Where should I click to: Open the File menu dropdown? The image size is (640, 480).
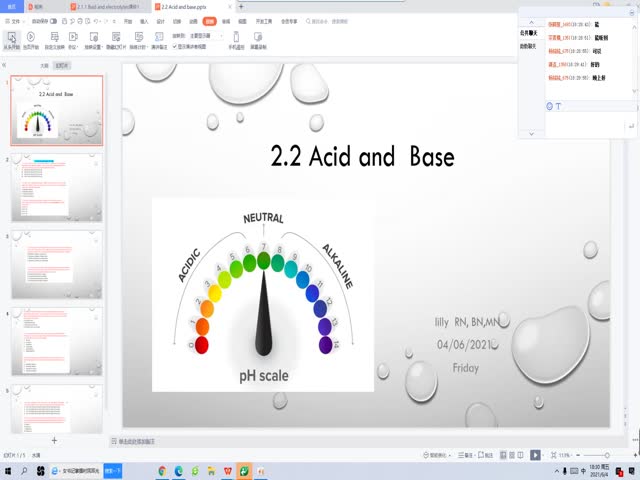pos(15,21)
